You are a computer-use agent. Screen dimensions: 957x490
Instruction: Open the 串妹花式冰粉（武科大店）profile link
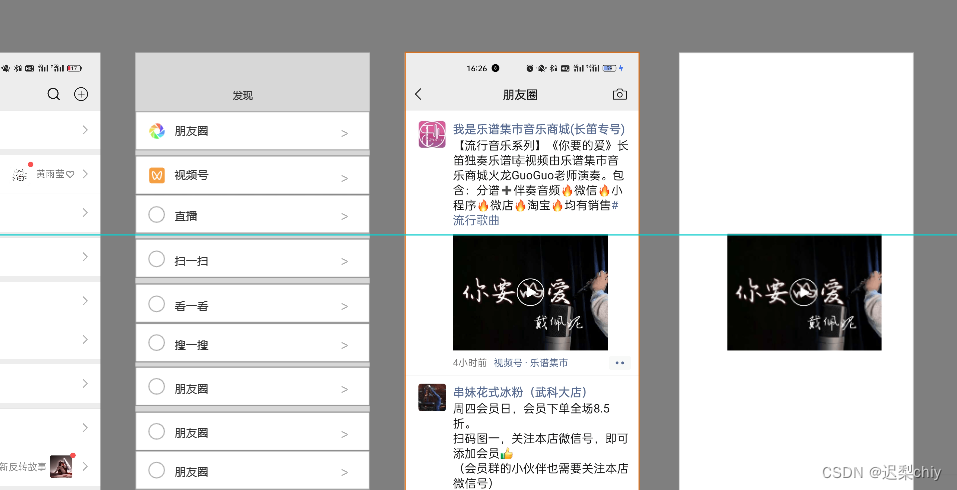pyautogui.click(x=520, y=392)
